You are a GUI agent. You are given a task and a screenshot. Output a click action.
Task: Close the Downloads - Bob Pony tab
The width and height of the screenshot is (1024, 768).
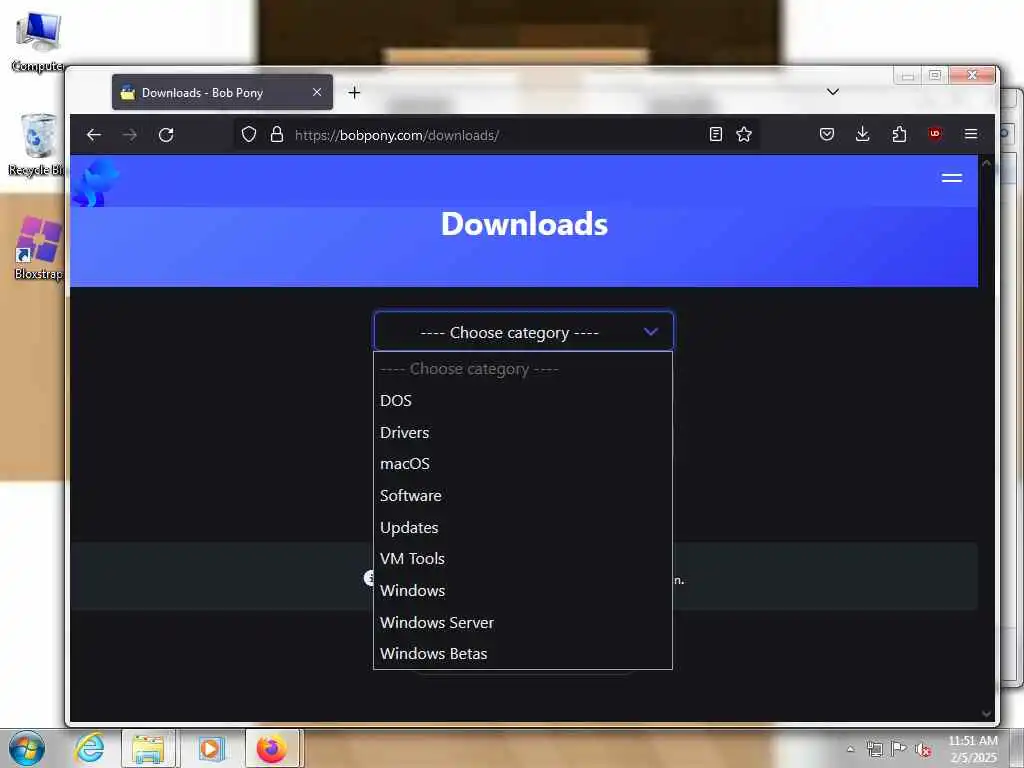pos(317,92)
